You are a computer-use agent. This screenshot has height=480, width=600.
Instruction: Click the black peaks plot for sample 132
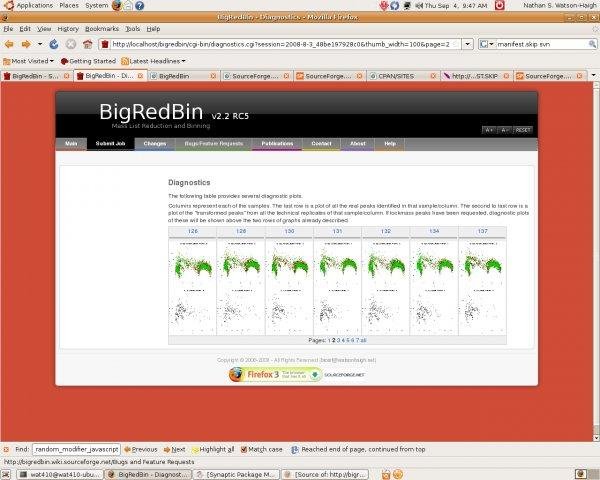pyautogui.click(x=386, y=311)
